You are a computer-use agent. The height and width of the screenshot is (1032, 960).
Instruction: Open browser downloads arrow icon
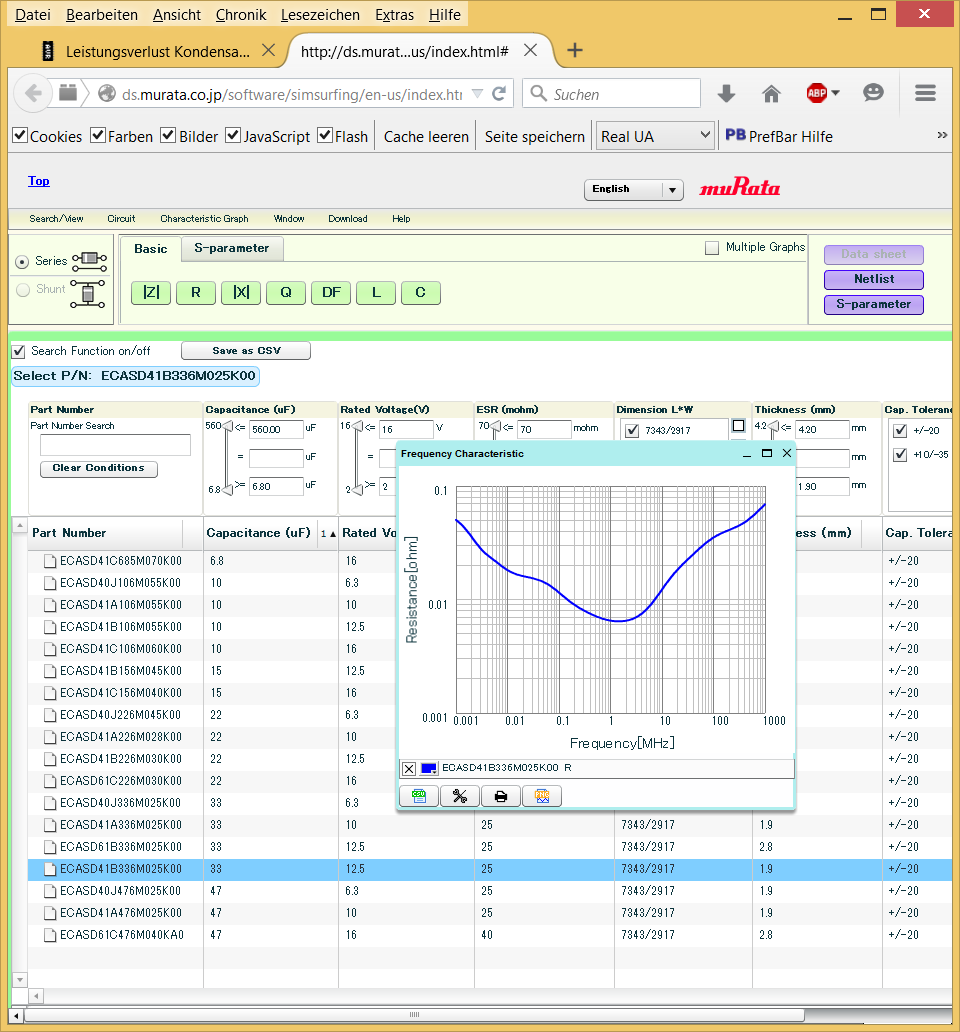[x=726, y=94]
